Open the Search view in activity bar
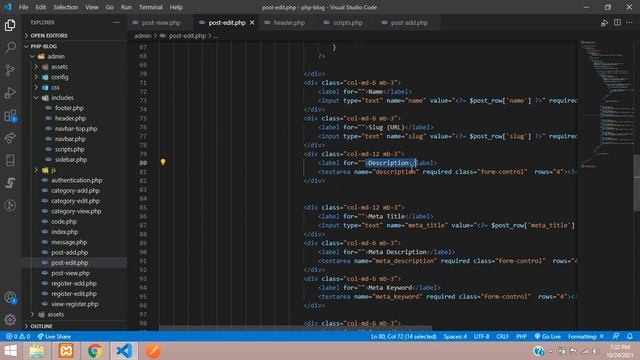The height and width of the screenshot is (360, 640). (x=10, y=47)
